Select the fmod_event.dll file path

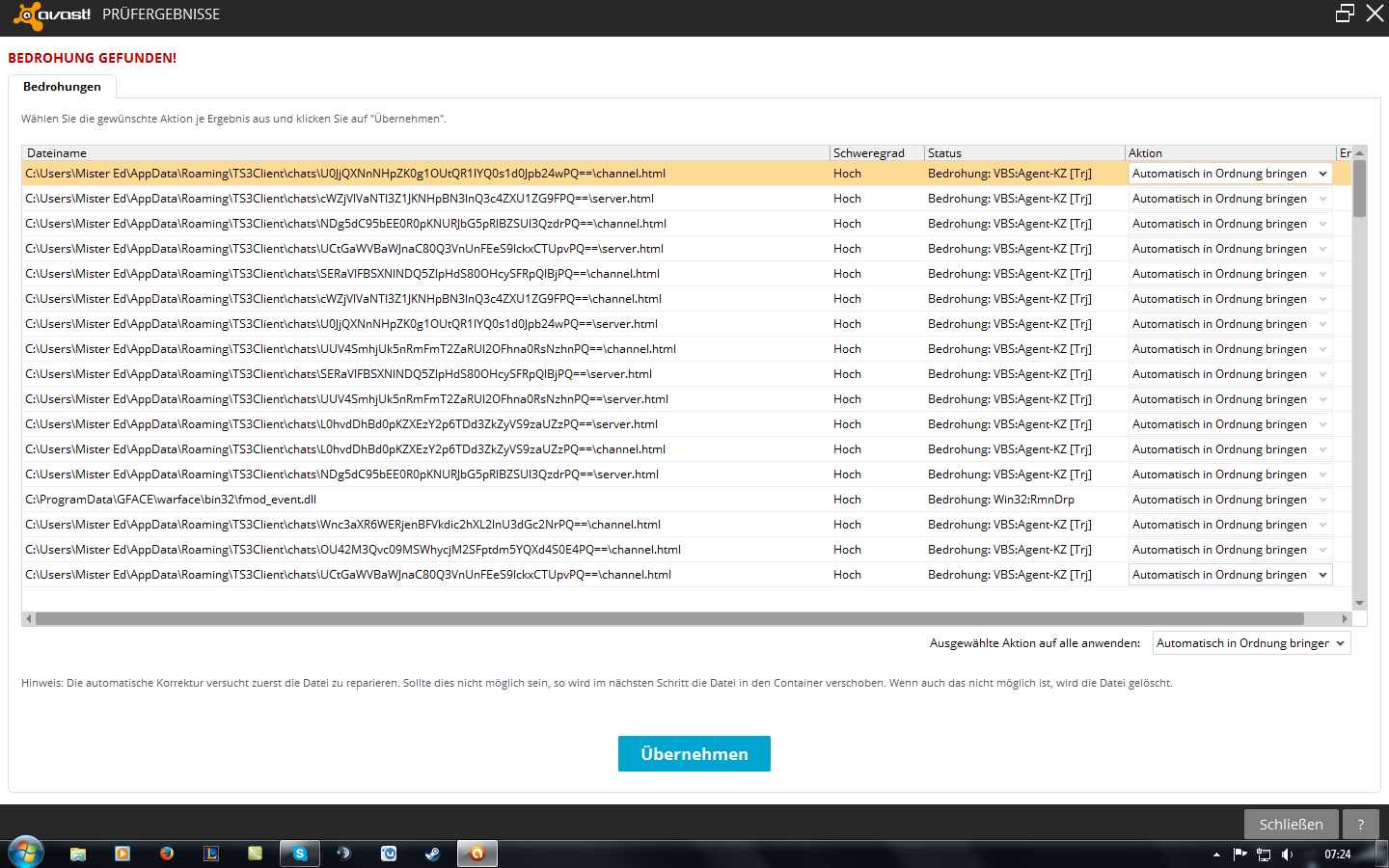pos(171,500)
